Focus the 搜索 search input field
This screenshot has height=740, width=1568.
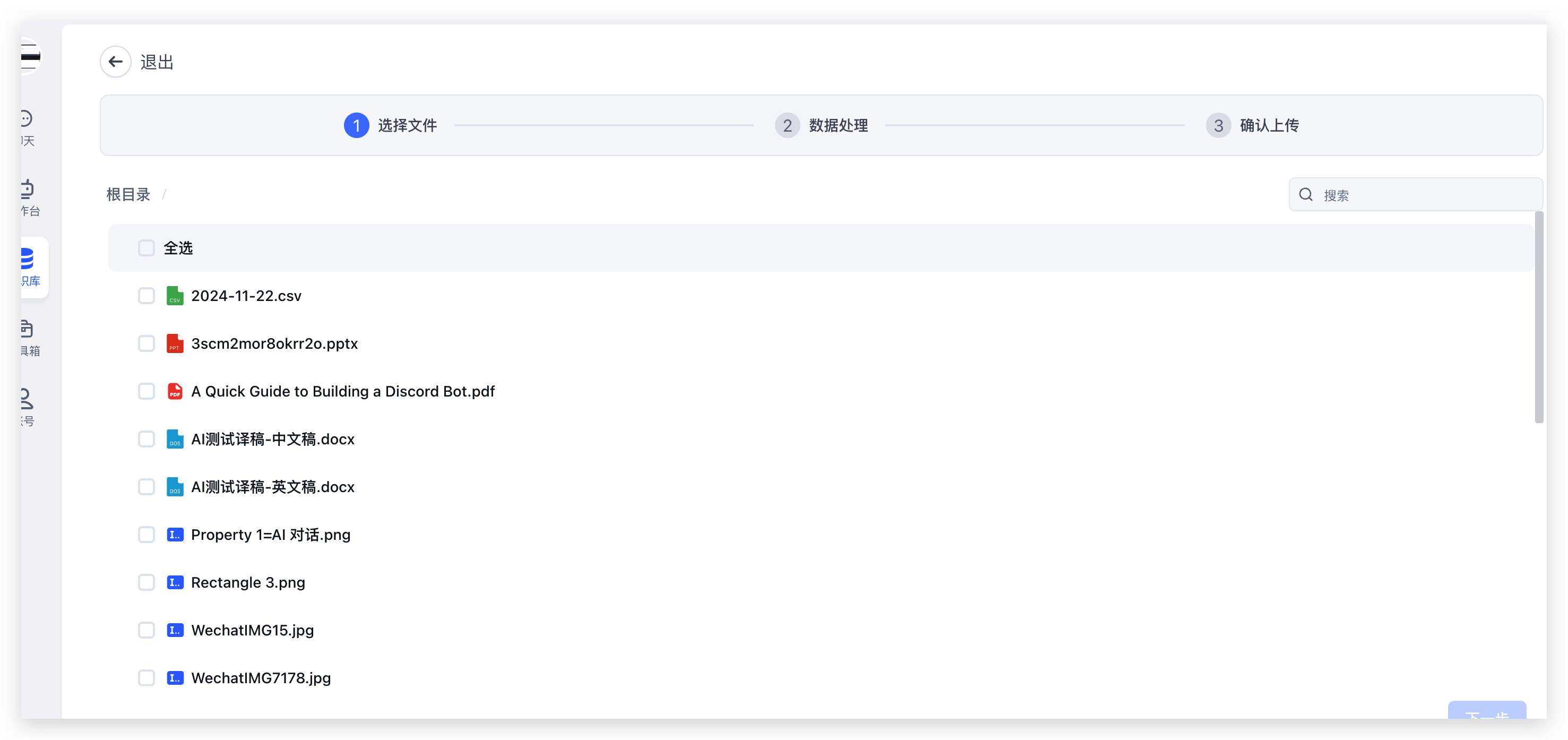[x=1424, y=195]
